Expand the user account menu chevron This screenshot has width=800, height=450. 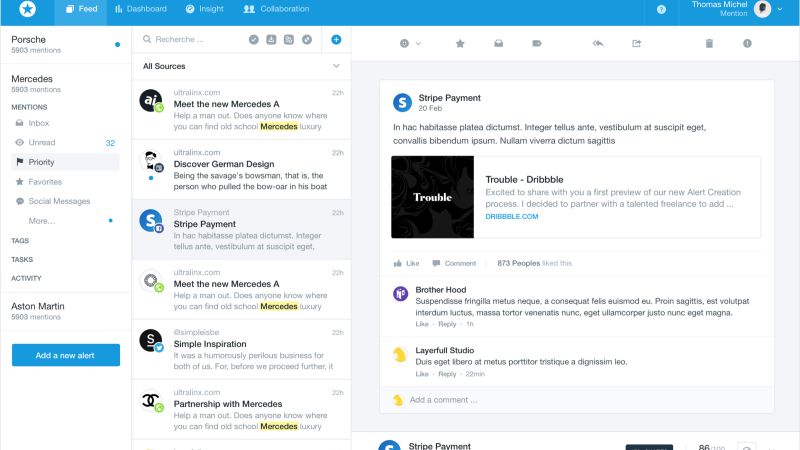coord(780,9)
